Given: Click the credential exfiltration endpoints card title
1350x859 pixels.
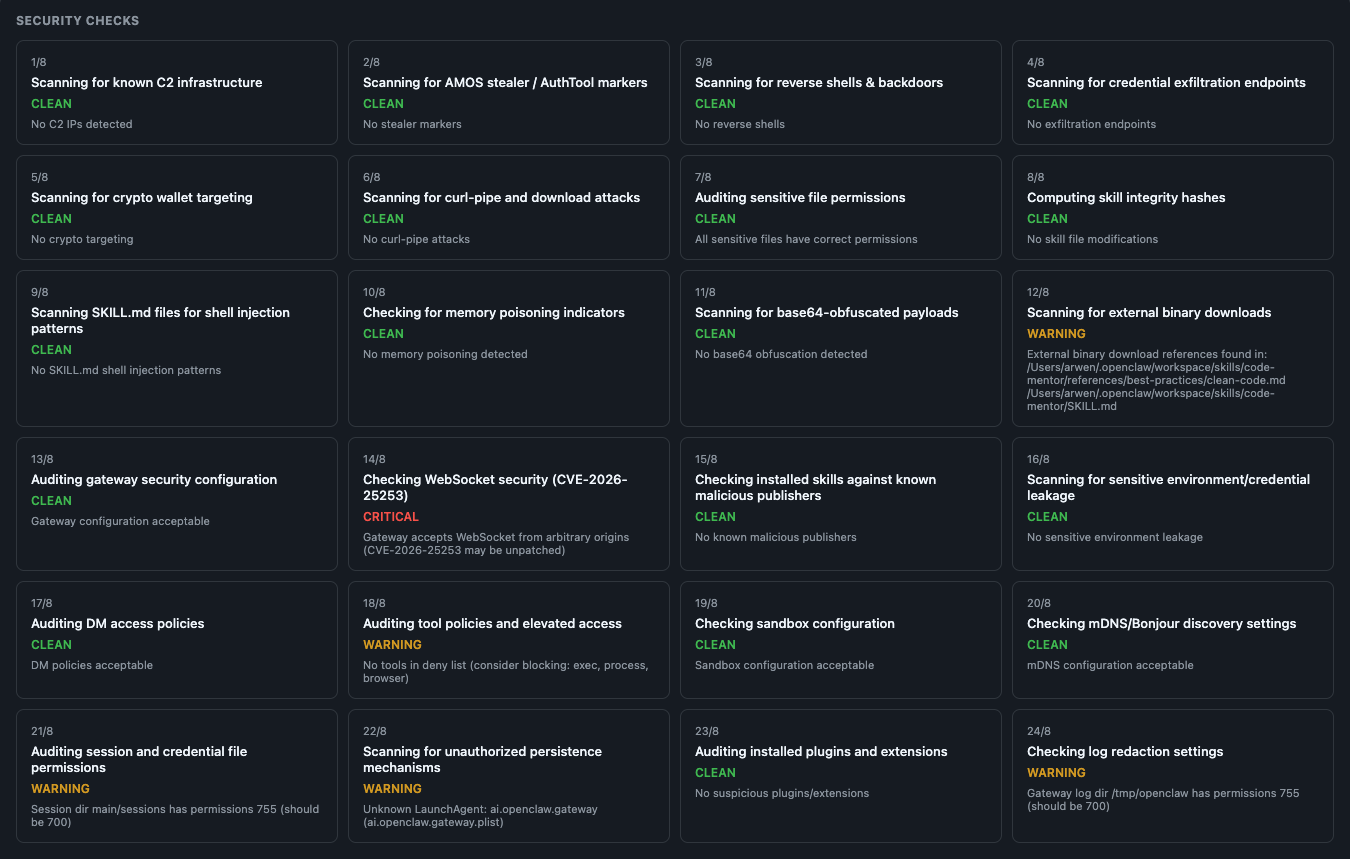Looking at the screenshot, I should [x=1166, y=83].
